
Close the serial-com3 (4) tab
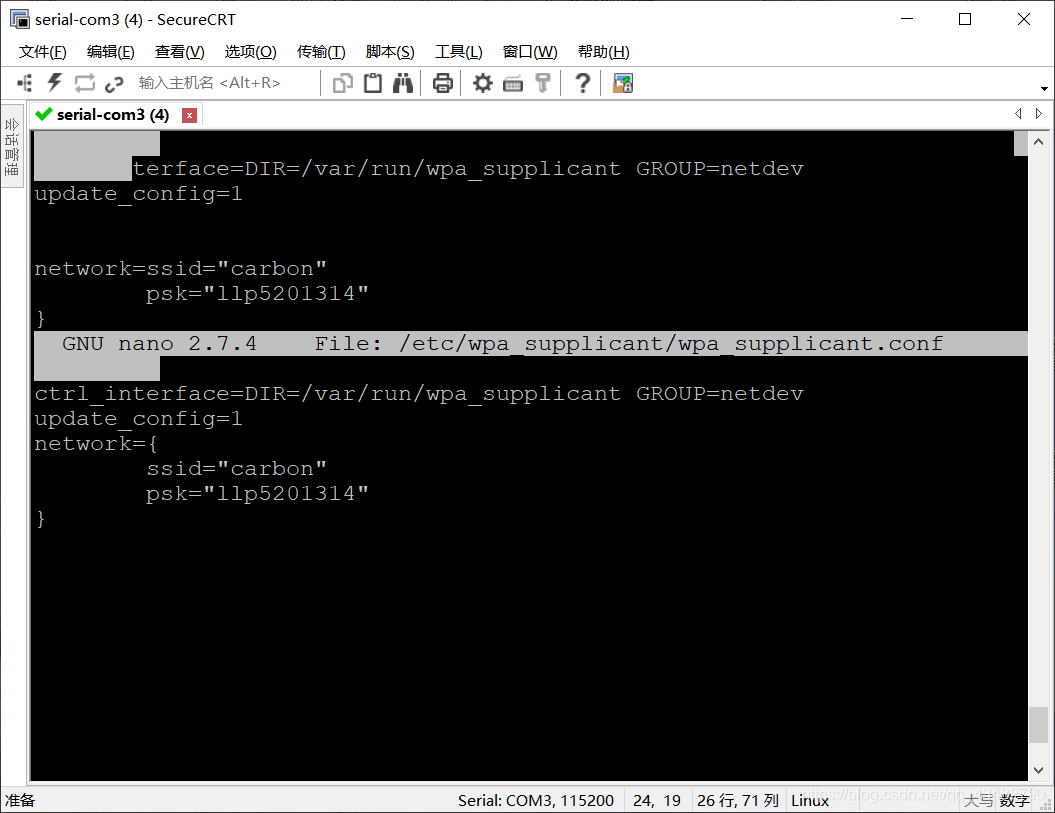(x=190, y=115)
